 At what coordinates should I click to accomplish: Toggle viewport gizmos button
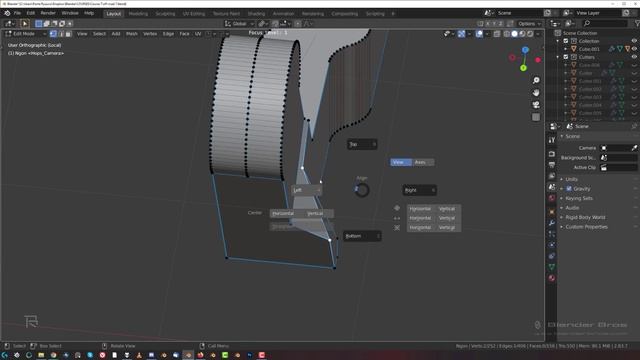[461, 34]
